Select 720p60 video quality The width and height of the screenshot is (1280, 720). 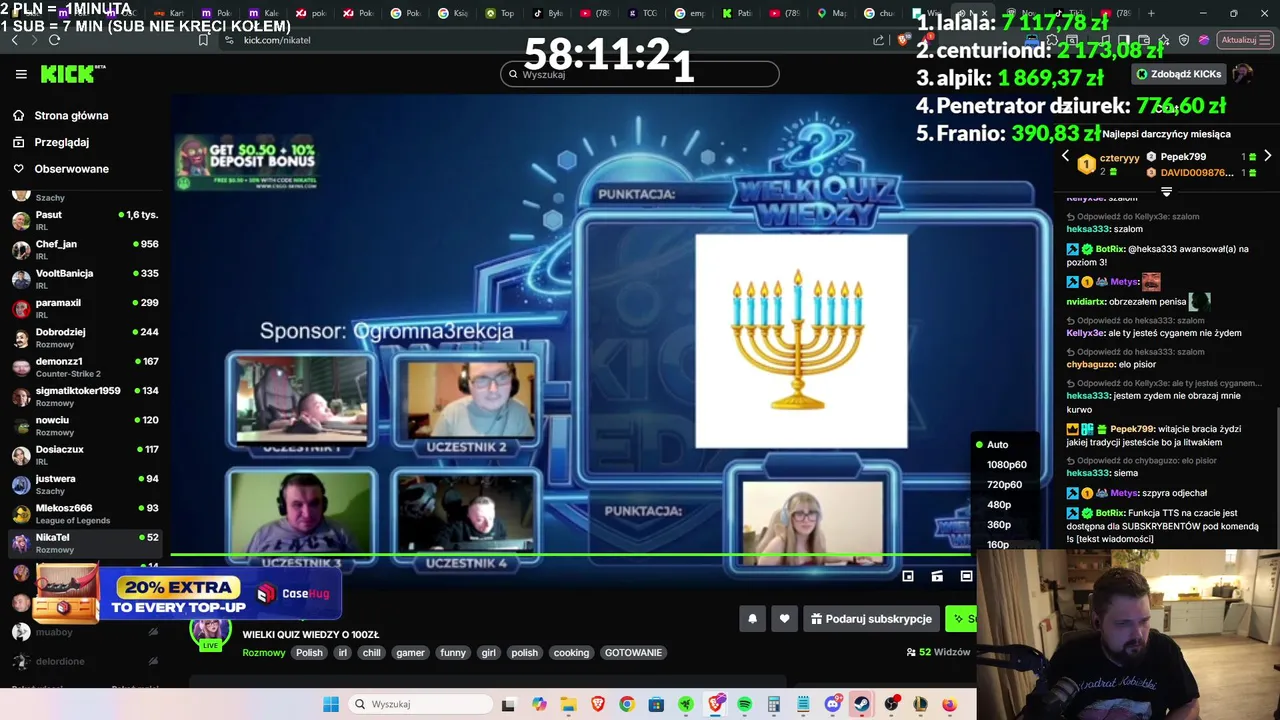(x=1004, y=484)
